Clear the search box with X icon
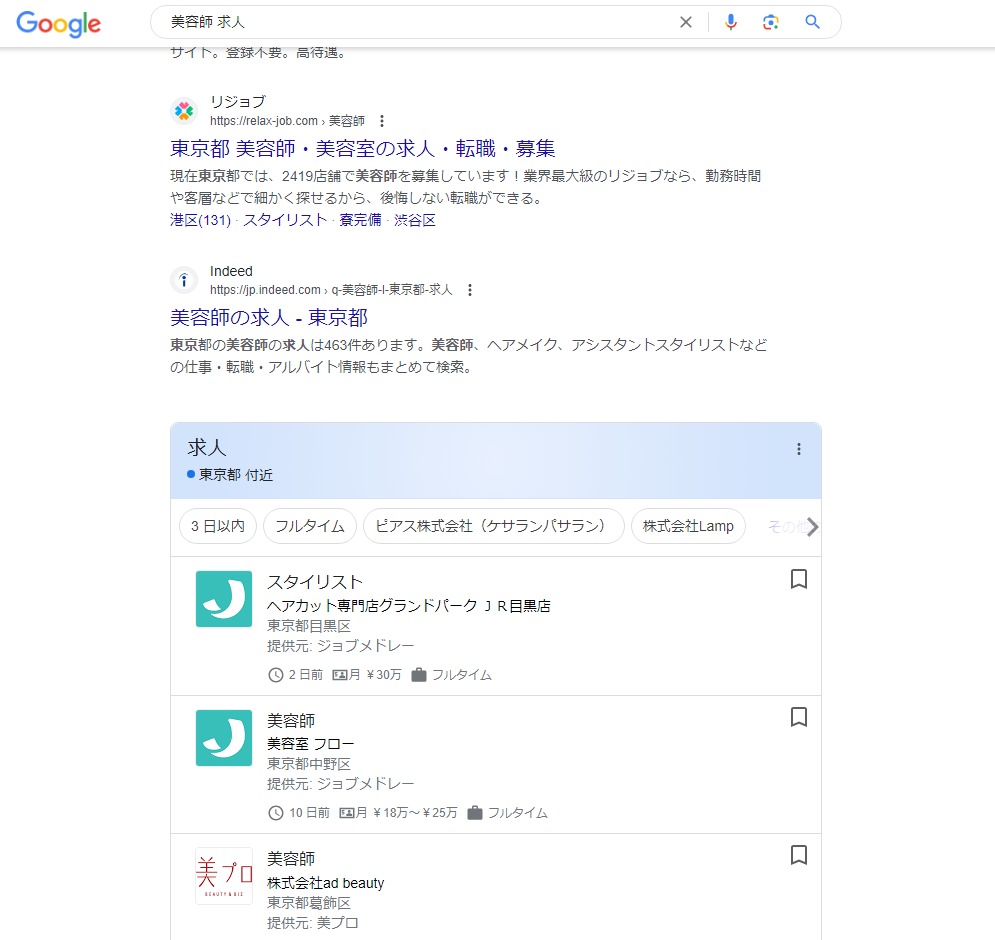The image size is (995, 940). 686,22
